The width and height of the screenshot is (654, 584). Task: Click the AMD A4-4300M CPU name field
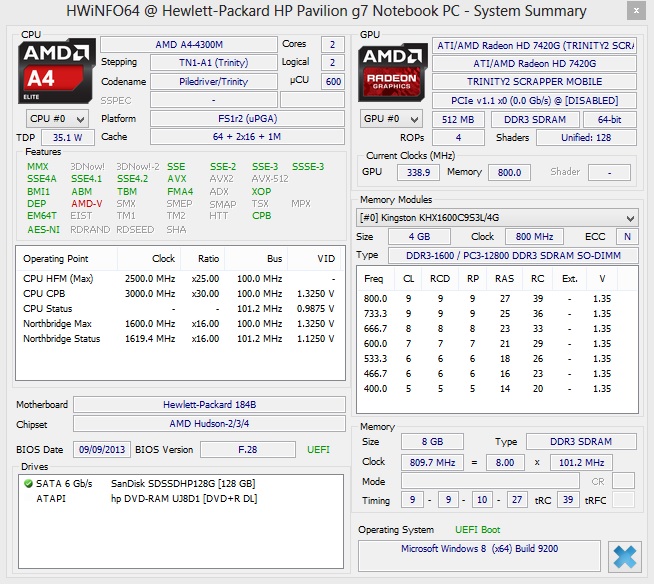189,45
